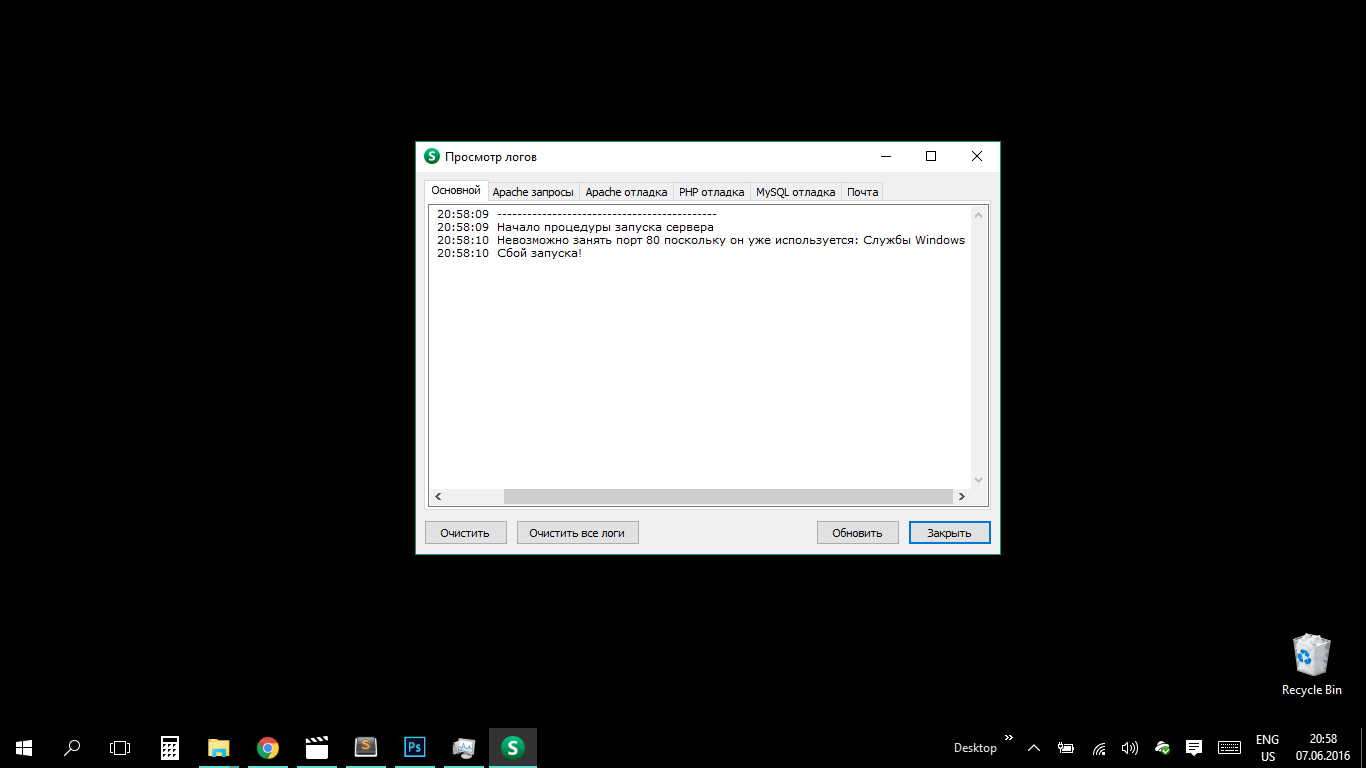
Task: Open the monitor chart app on taskbar
Action: pyautogui.click(x=463, y=747)
